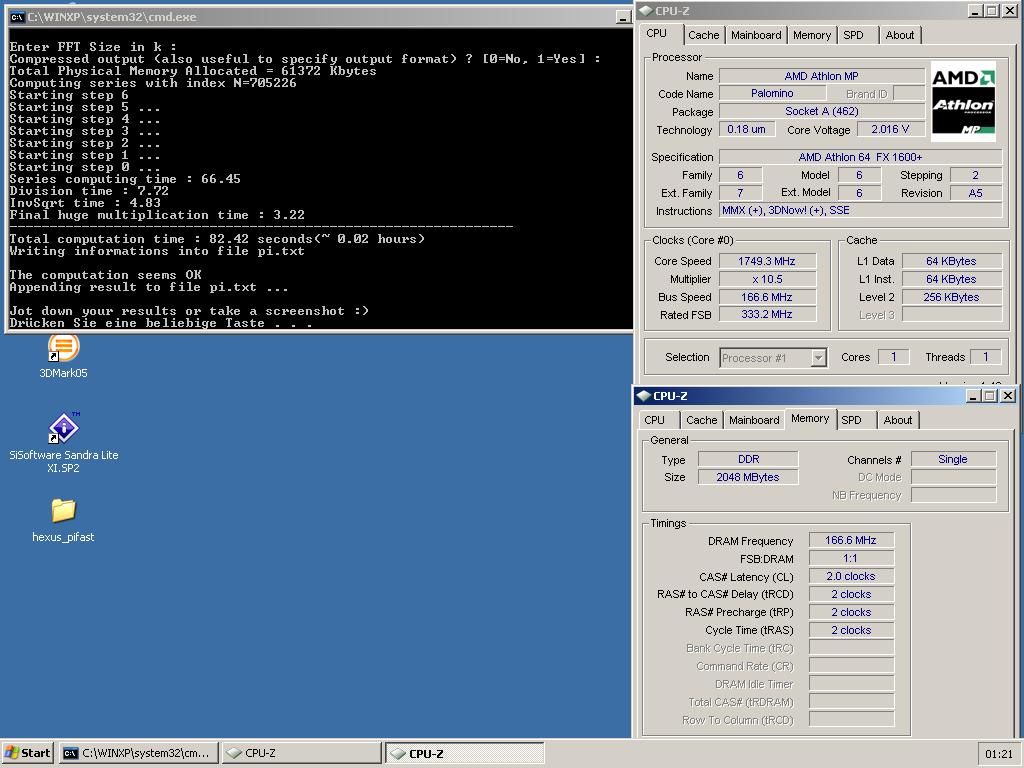Open About tab in upper CPU-Z
Image resolution: width=1024 pixels, height=768 pixels.
click(x=899, y=35)
